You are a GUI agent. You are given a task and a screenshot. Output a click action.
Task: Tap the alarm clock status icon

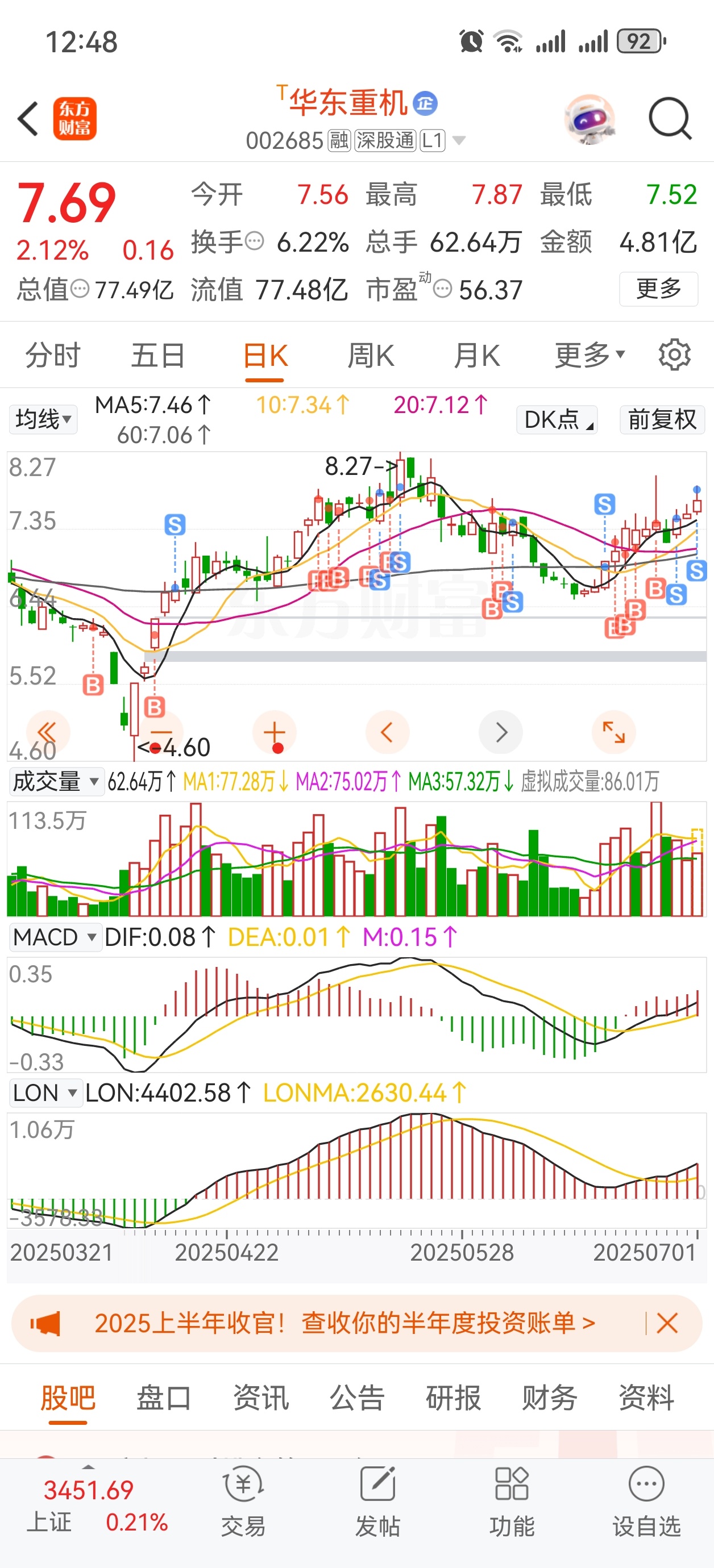pyautogui.click(x=471, y=41)
